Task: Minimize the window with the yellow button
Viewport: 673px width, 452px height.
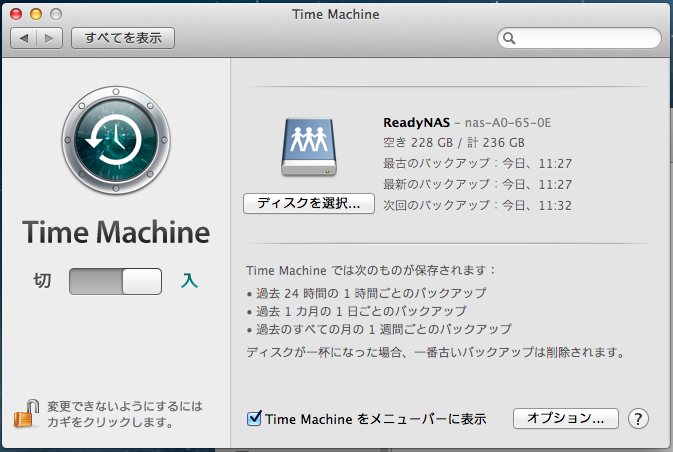Action: pyautogui.click(x=36, y=14)
